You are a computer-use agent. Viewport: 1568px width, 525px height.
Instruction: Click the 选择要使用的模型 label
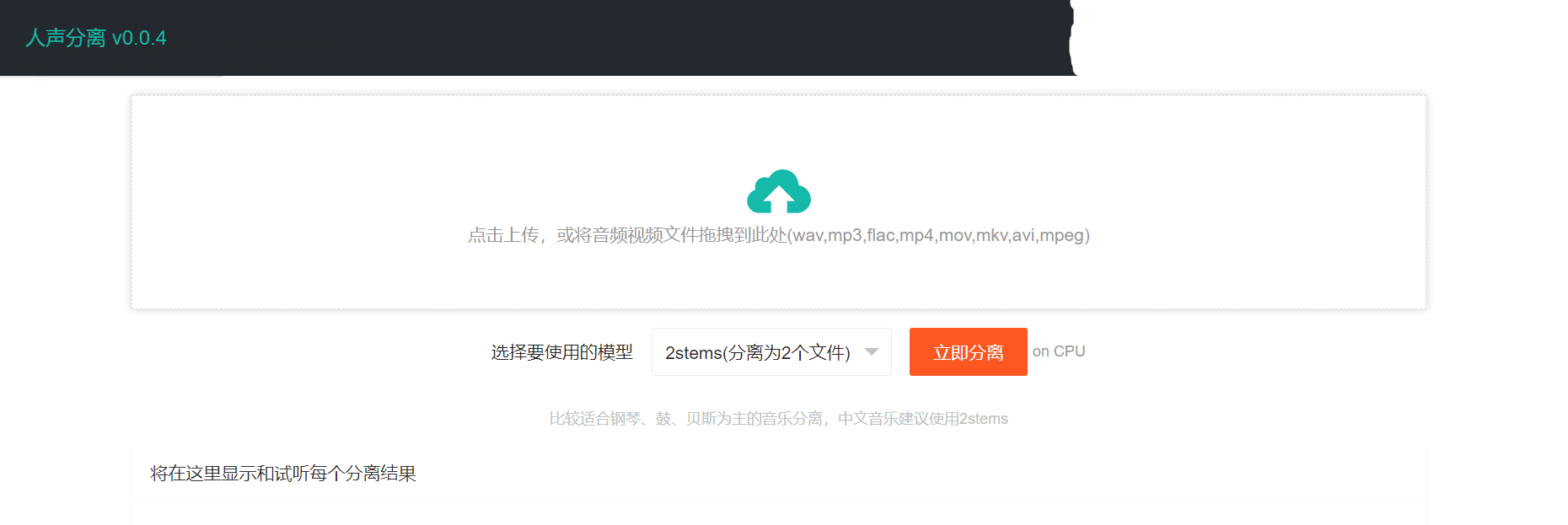561,352
